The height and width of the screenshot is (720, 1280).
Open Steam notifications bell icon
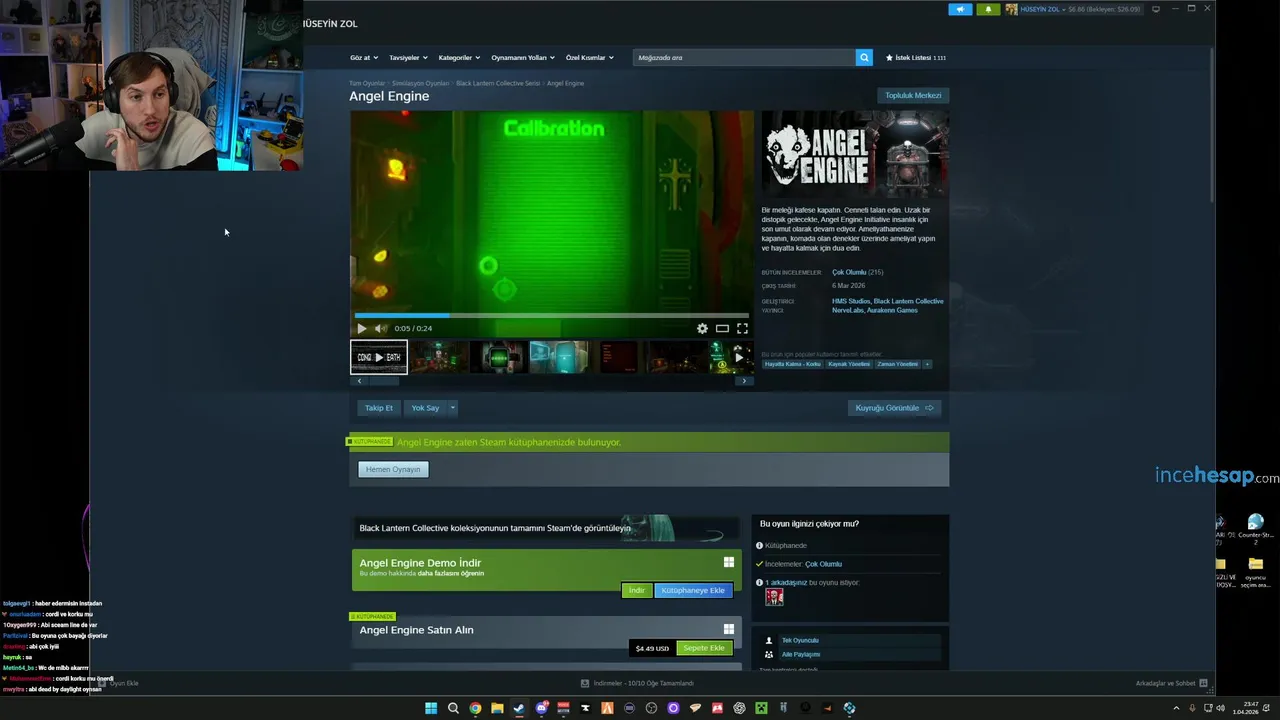pos(988,9)
